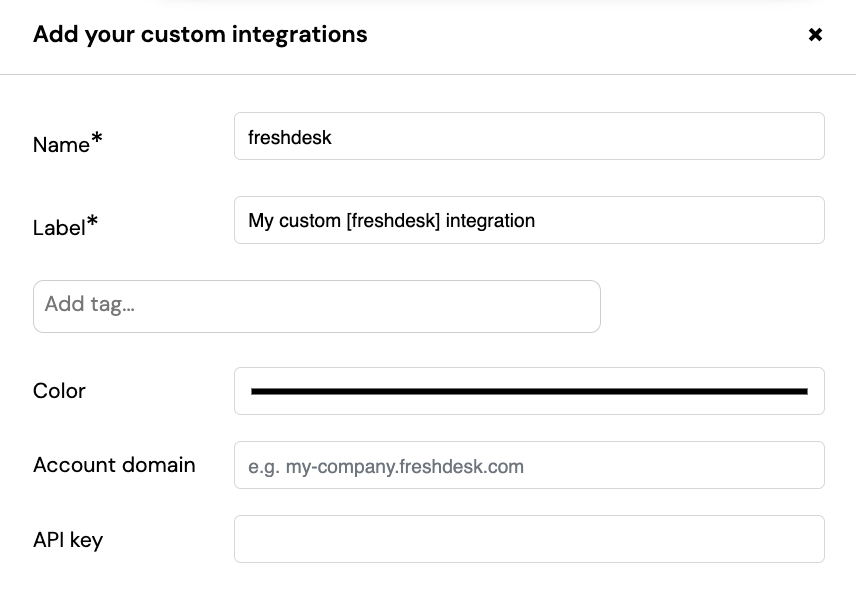Click the Account domain input field

coord(529,465)
